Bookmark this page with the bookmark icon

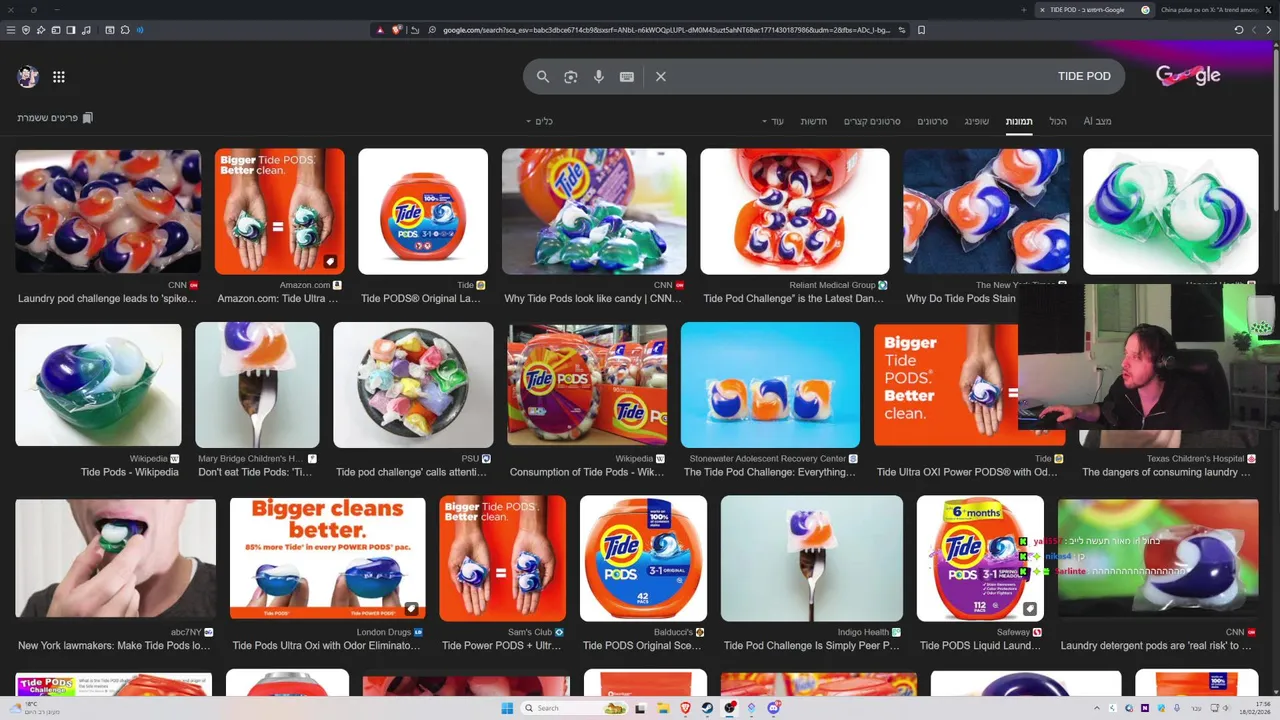[921, 30]
